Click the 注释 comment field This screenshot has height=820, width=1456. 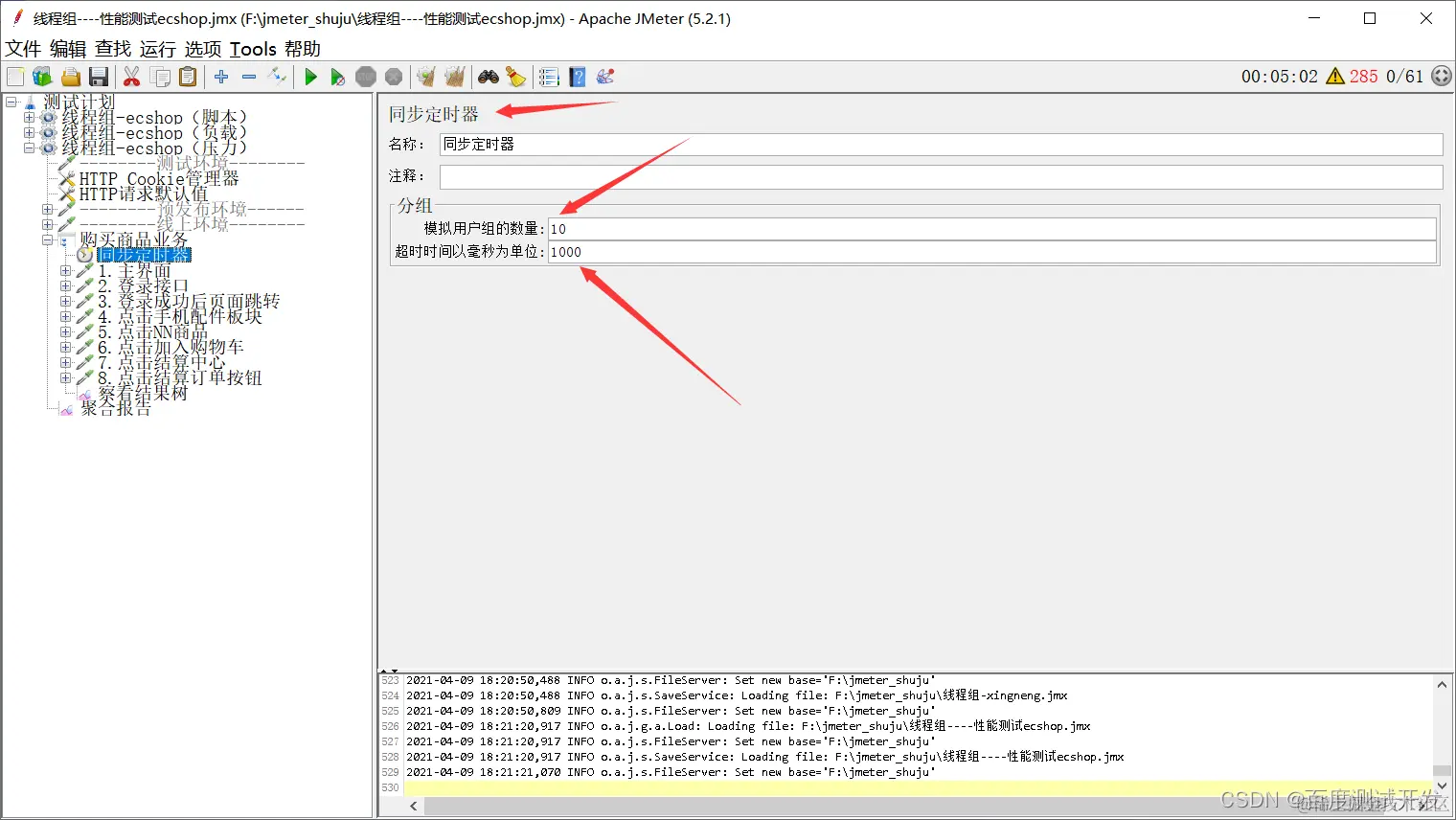pos(941,176)
